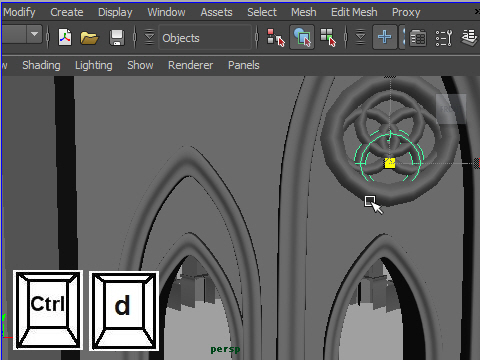
Task: Save the scene with floppy icon
Action: (117, 37)
